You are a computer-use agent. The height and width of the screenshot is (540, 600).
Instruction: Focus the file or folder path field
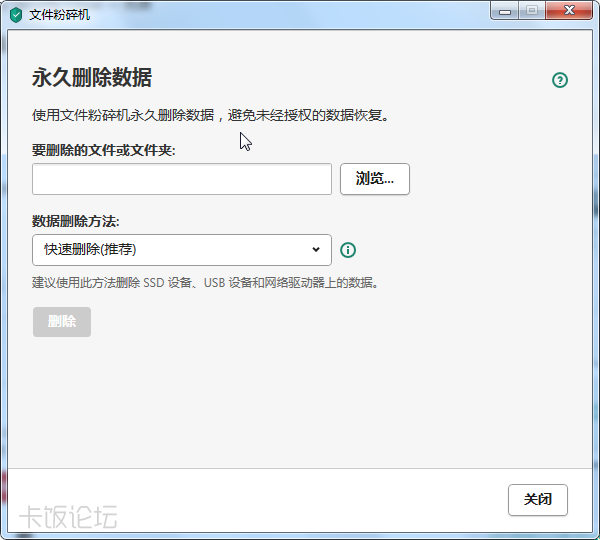pyautogui.click(x=182, y=179)
